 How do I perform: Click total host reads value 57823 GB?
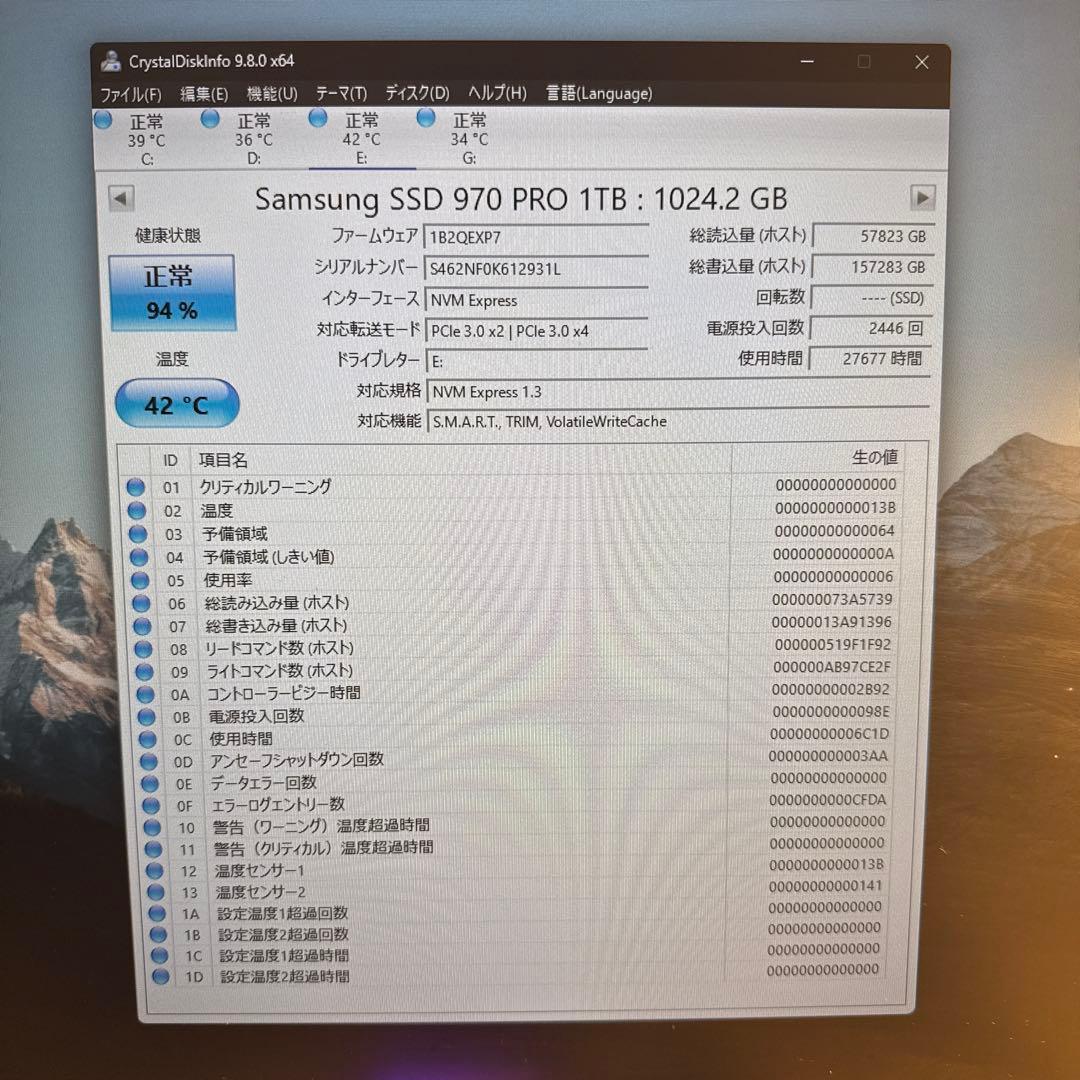click(873, 236)
